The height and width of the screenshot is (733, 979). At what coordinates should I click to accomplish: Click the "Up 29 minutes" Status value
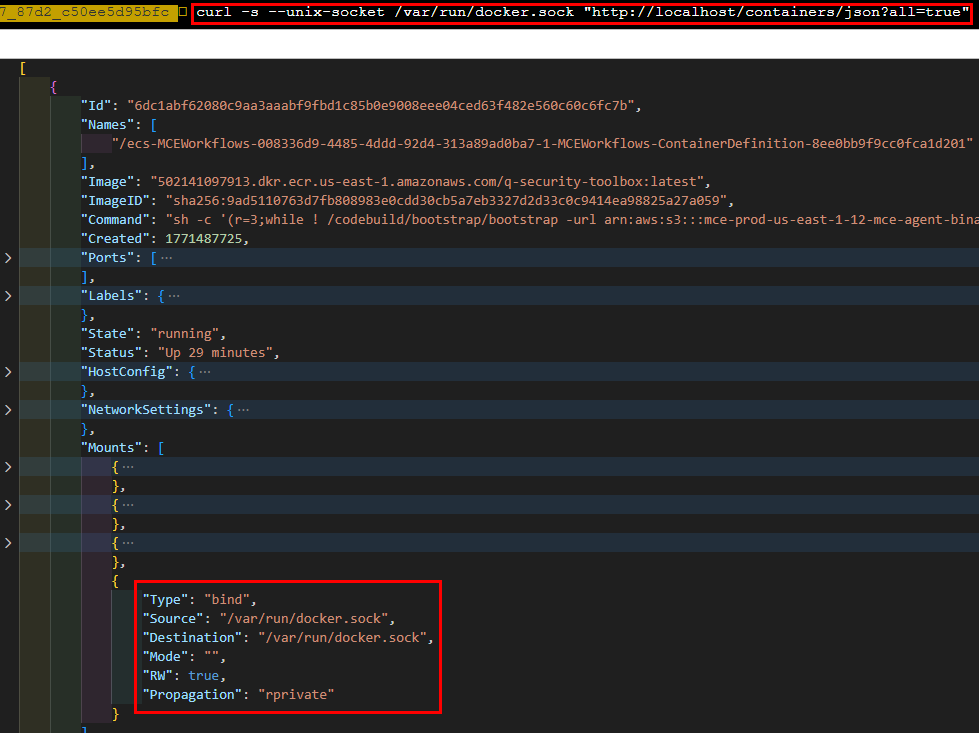coord(218,353)
